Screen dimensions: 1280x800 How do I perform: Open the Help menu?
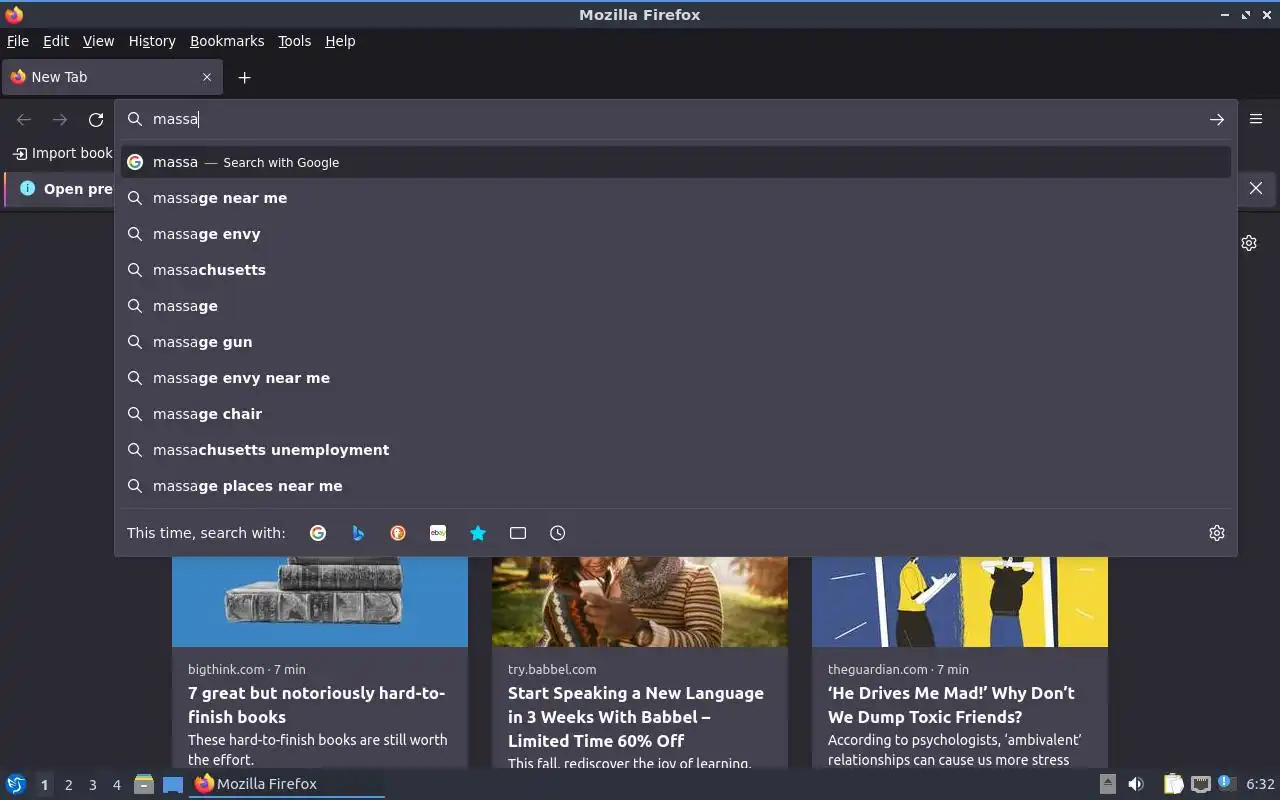click(340, 41)
